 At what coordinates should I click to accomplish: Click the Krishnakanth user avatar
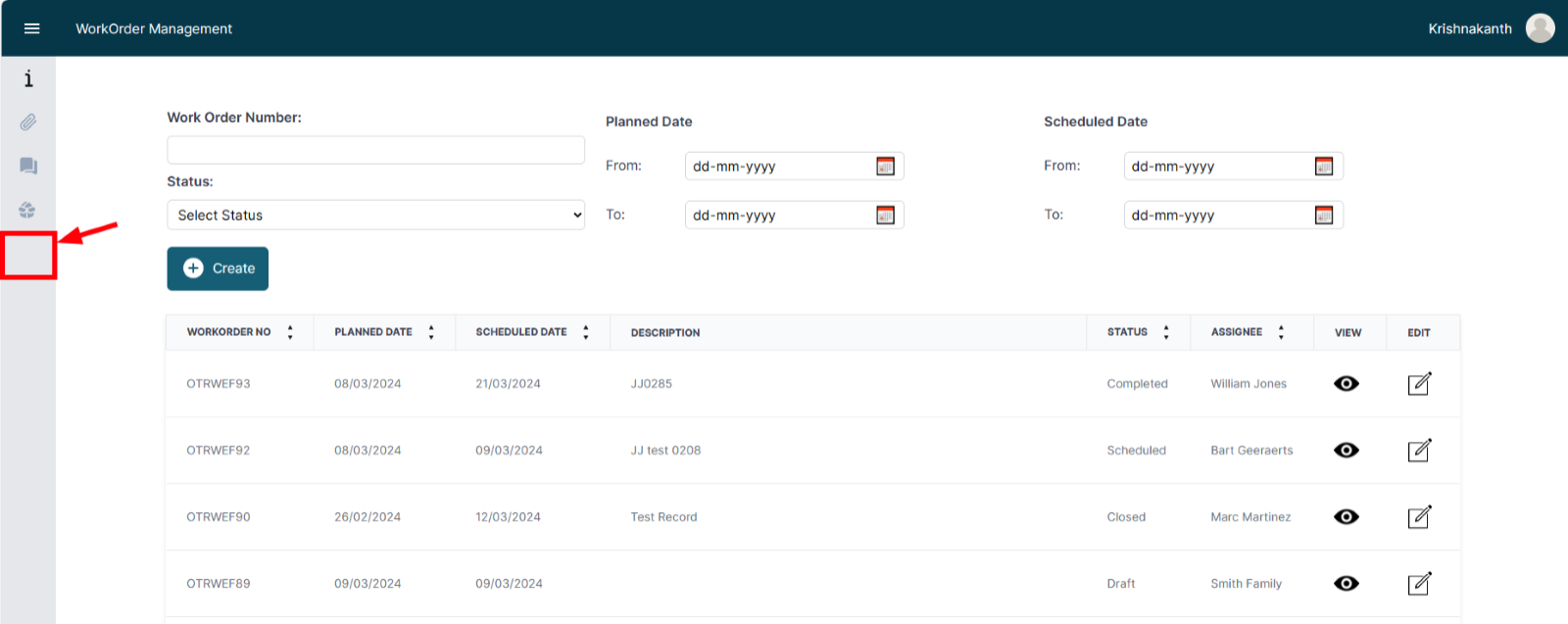click(x=1540, y=28)
